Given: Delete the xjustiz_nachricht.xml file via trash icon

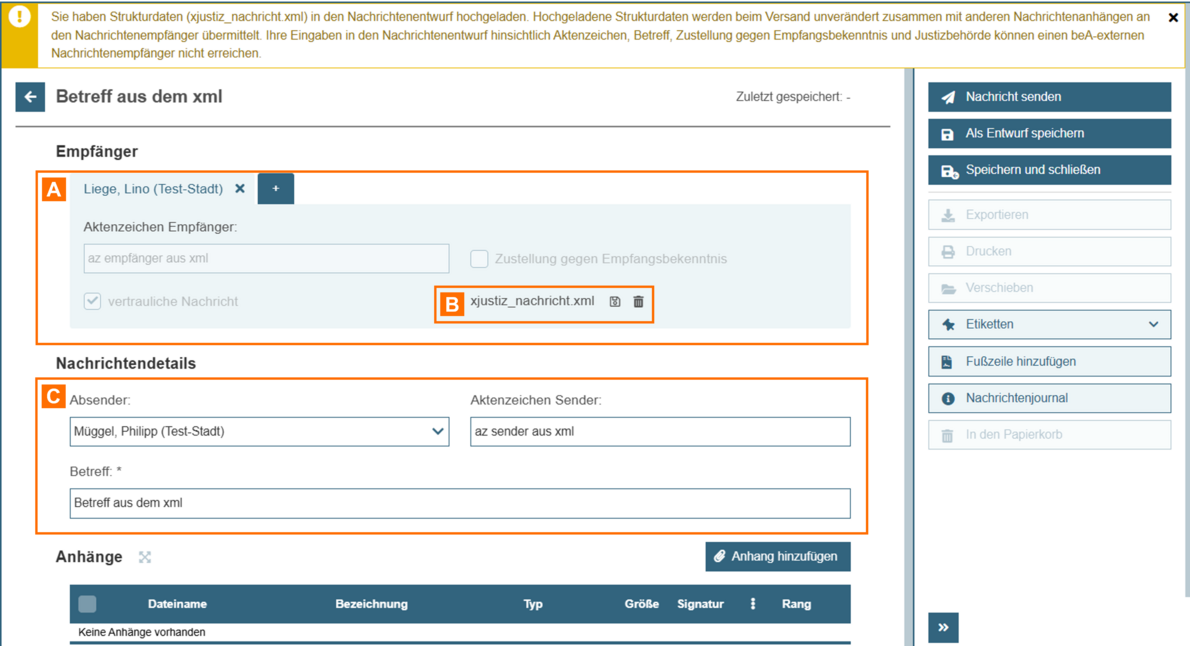Looking at the screenshot, I should [x=638, y=301].
